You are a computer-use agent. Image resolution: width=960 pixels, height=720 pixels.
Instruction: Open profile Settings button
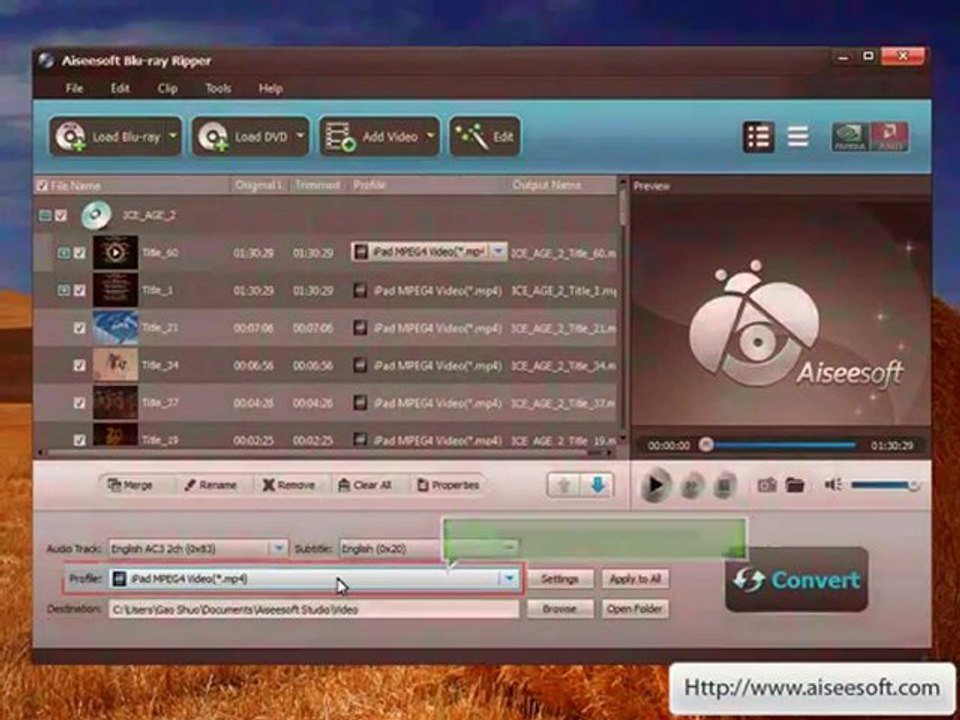560,579
